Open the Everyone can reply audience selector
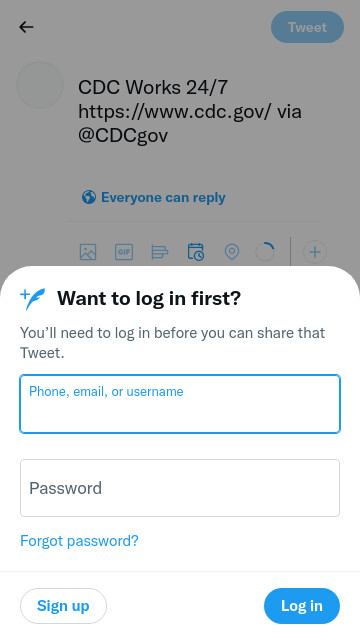Image resolution: width=360 pixels, height=640 pixels. [x=153, y=197]
